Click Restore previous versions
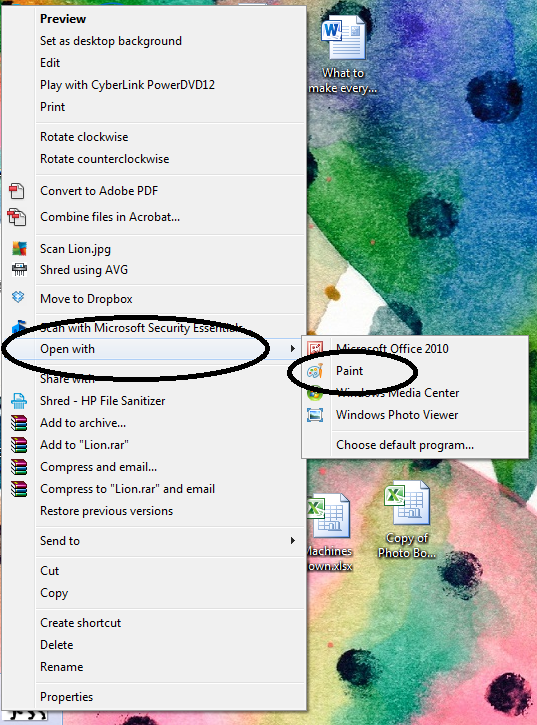Viewport: 537px width, 725px height. (106, 511)
